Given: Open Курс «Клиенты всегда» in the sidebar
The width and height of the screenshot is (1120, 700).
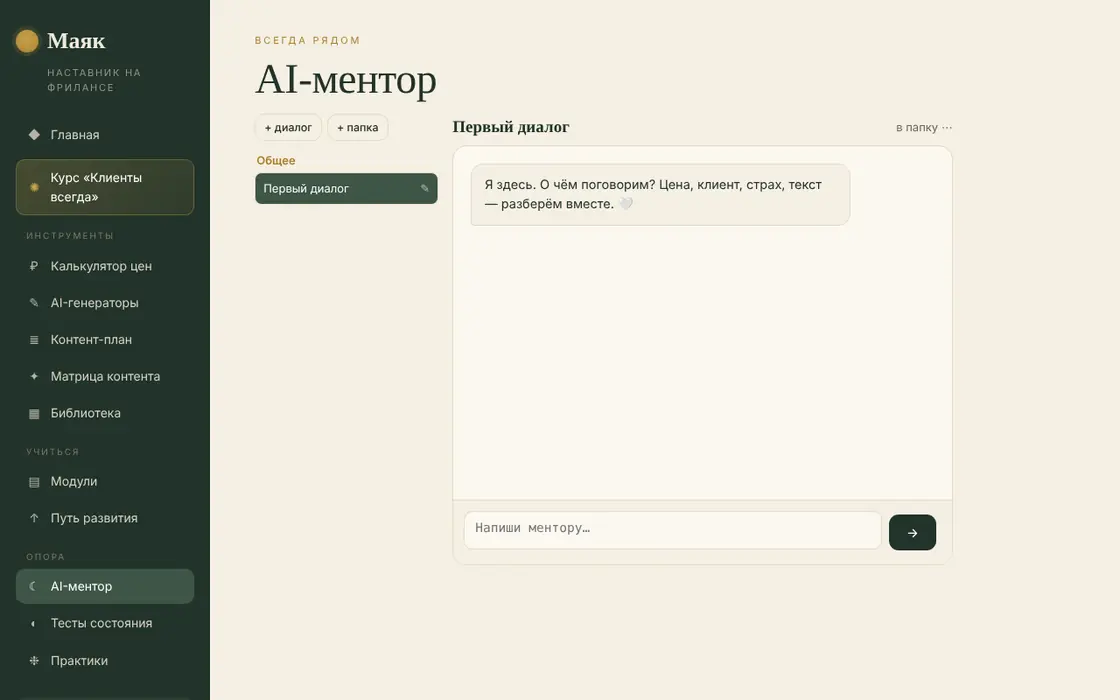Looking at the screenshot, I should [x=105, y=187].
